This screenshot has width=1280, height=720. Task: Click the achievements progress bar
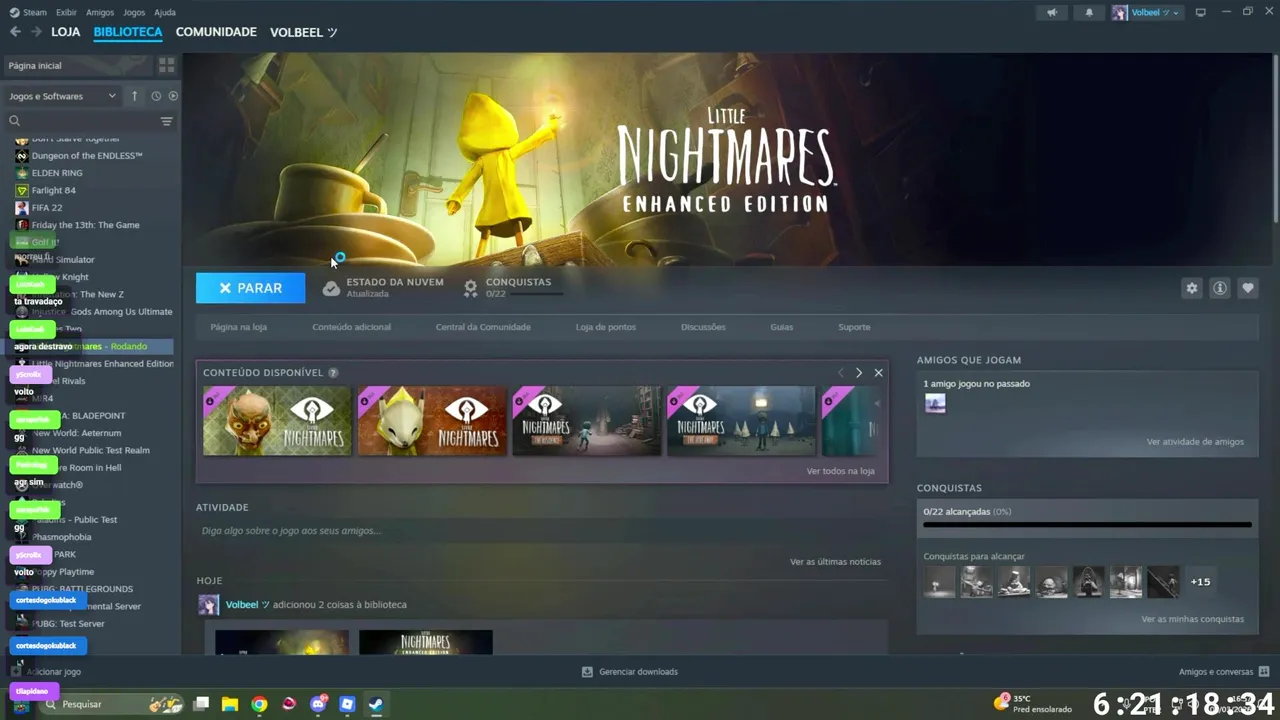1087,524
